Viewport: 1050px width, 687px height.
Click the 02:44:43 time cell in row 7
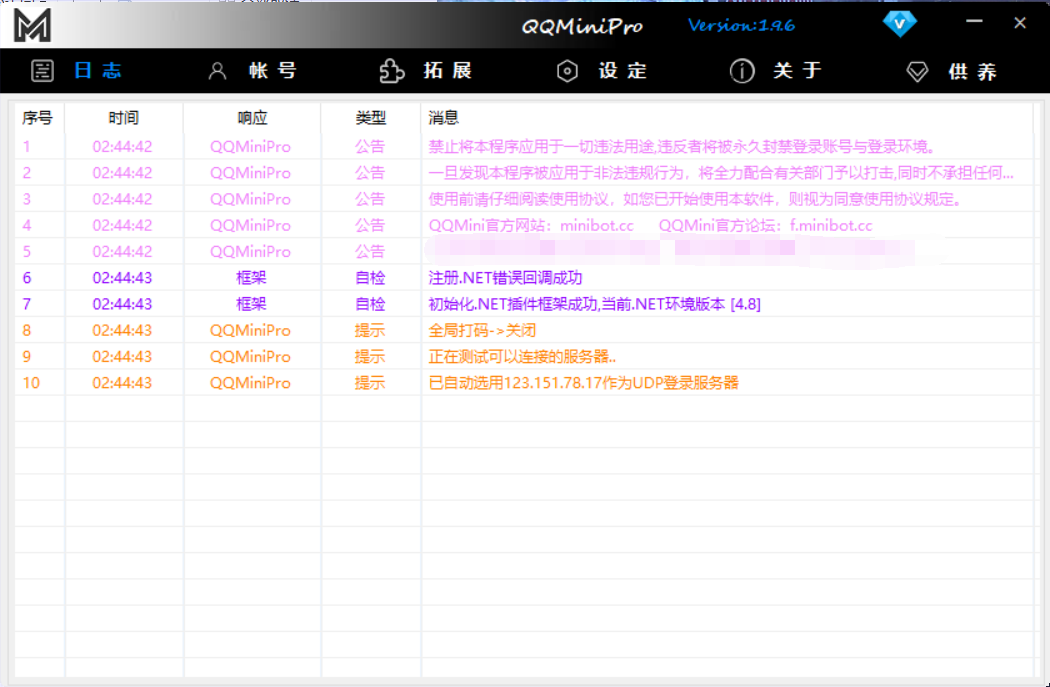click(123, 304)
